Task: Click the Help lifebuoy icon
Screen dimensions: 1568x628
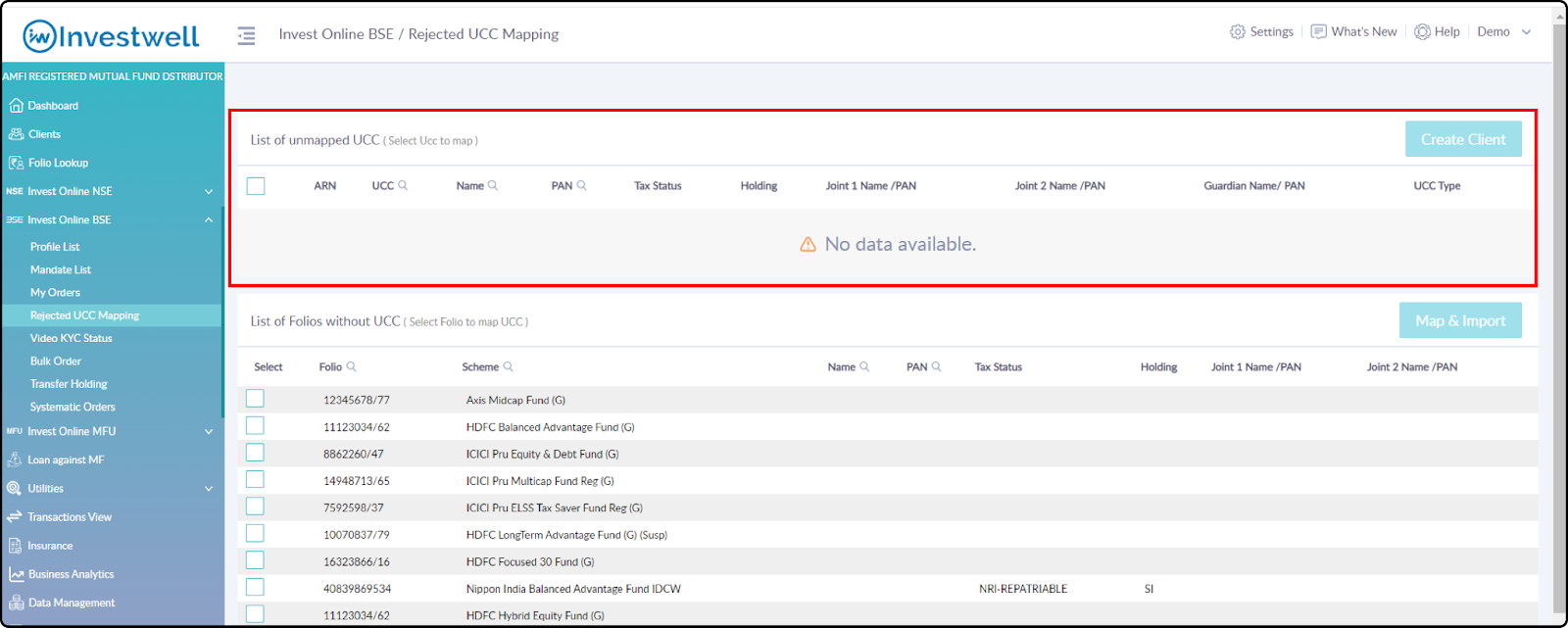Action: [1422, 32]
